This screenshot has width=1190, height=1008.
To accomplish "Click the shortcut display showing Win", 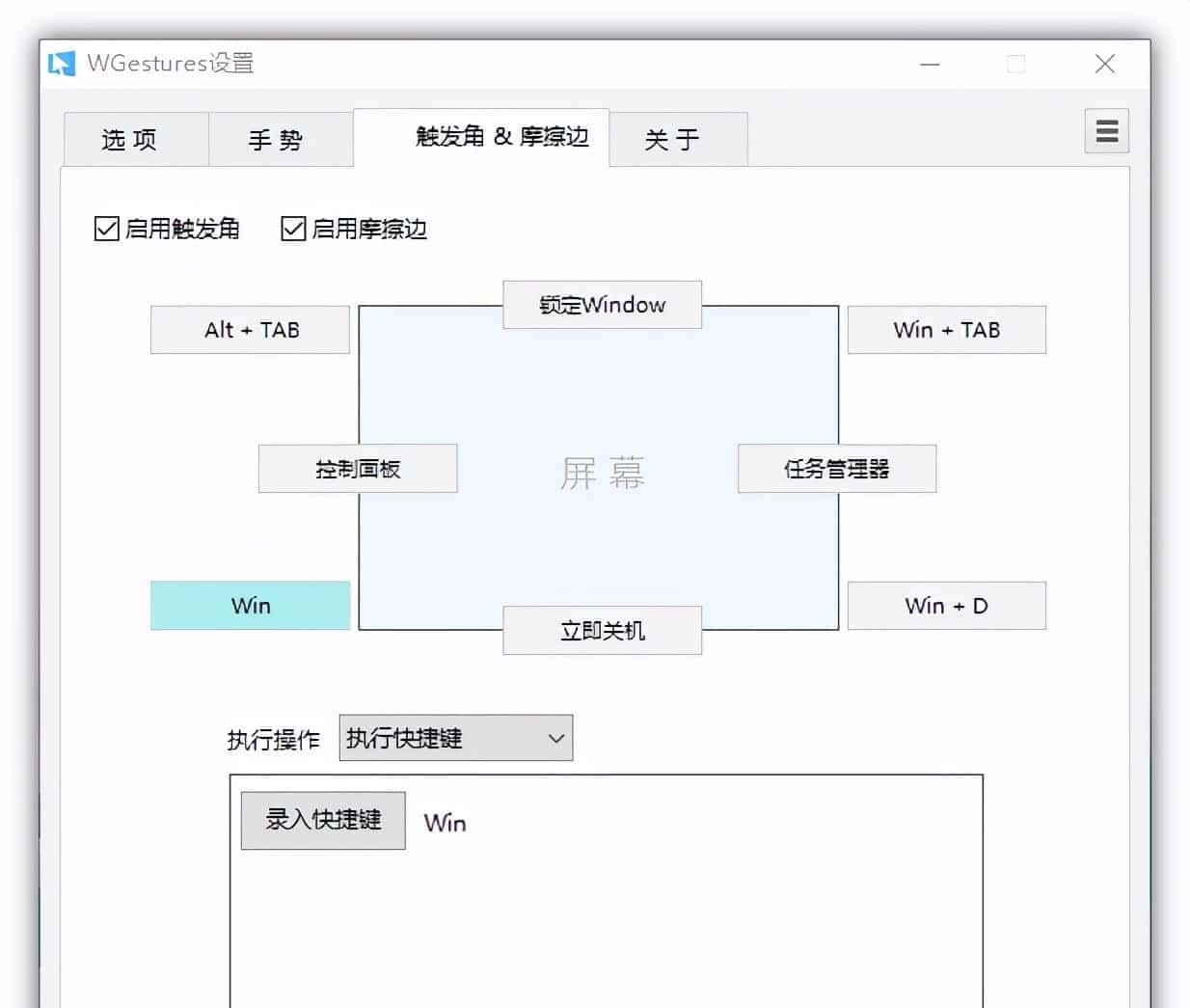I will pyautogui.click(x=445, y=822).
